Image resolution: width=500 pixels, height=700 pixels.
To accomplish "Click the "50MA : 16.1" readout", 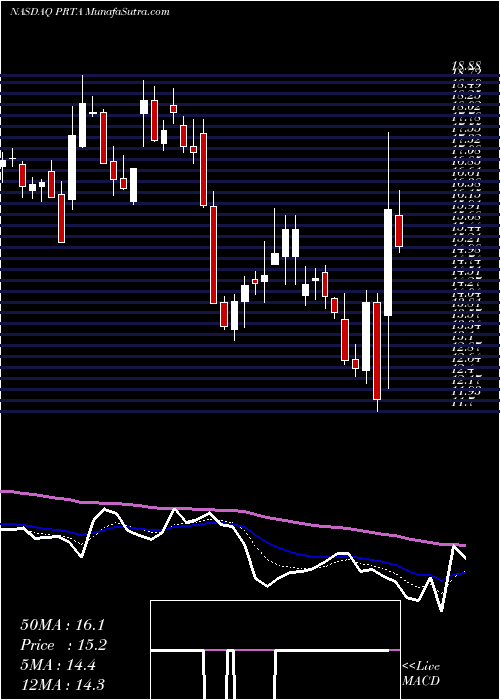I will (62, 625).
